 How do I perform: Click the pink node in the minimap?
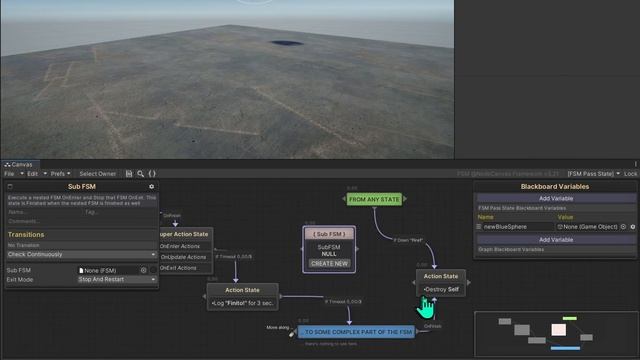coord(558,330)
